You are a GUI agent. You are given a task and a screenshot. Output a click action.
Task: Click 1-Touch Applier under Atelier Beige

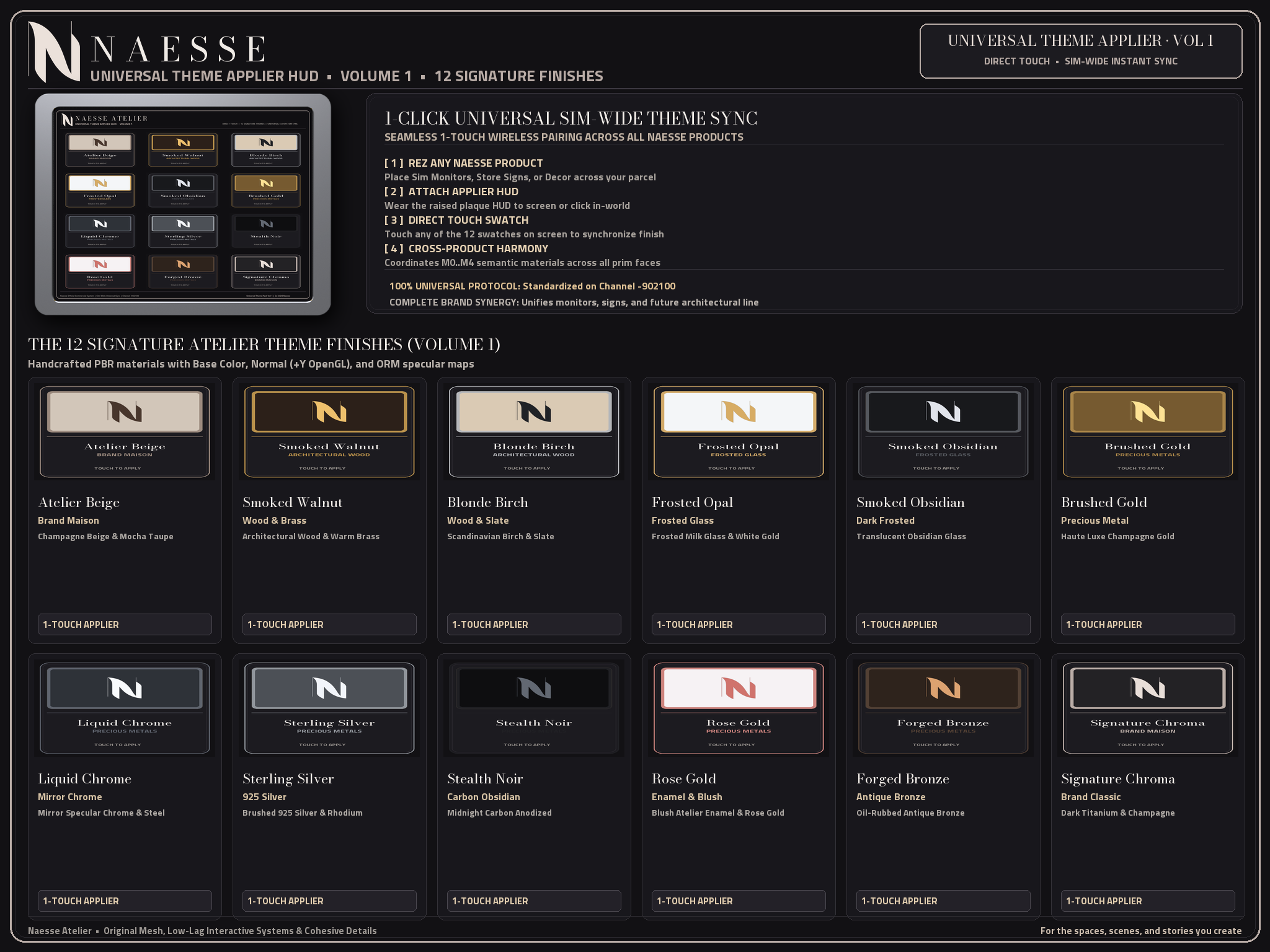point(125,624)
